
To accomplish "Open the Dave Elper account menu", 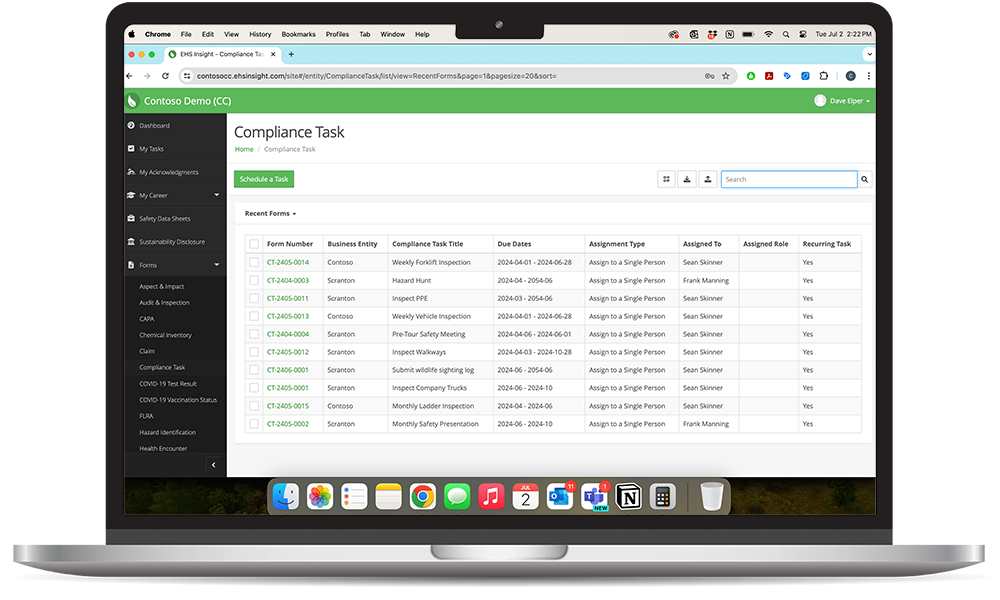I will pos(843,100).
